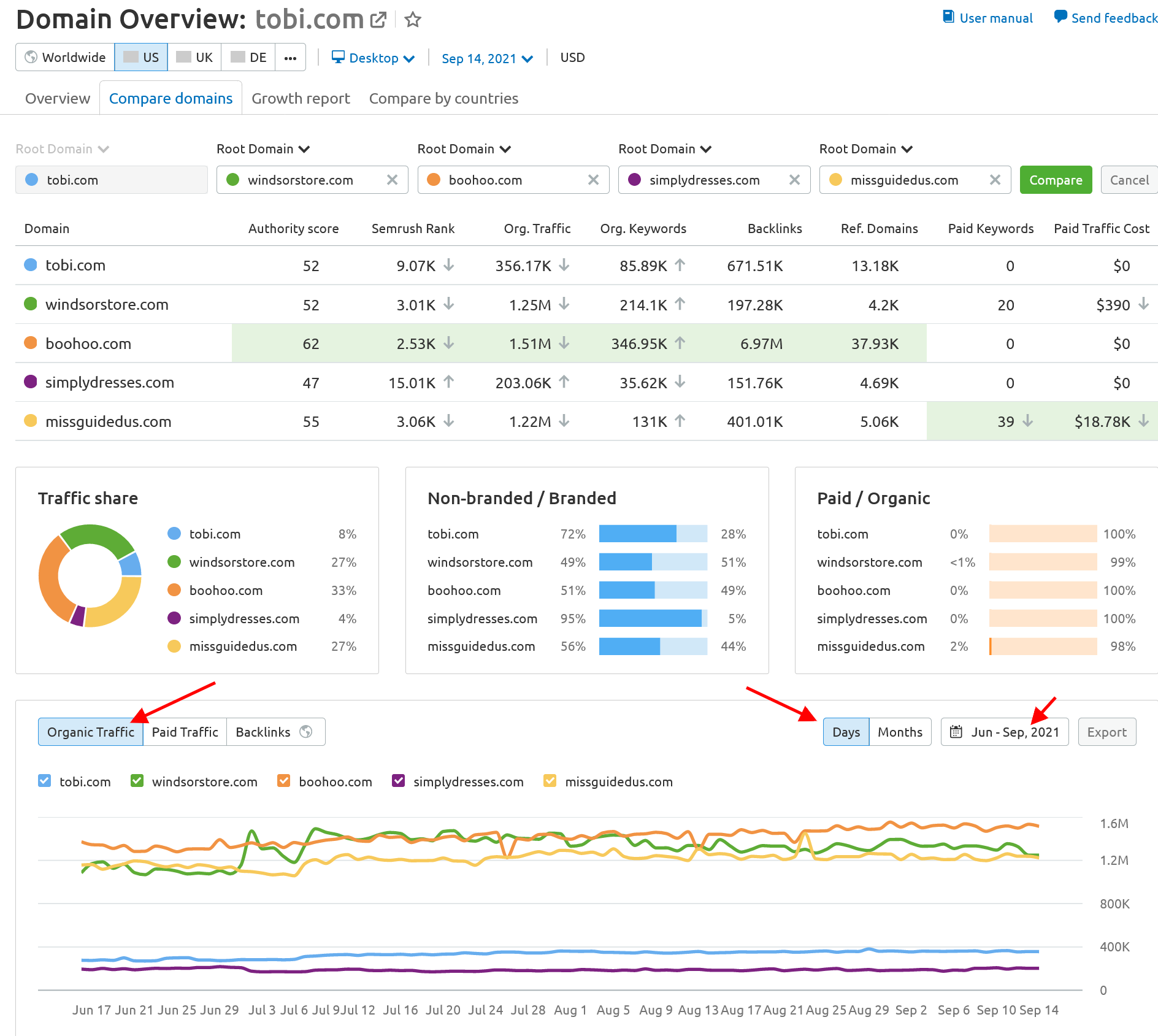Expand Root Domain dropdown above windsorstore.com
Viewport: 1158px width, 1036px height.
click(263, 149)
